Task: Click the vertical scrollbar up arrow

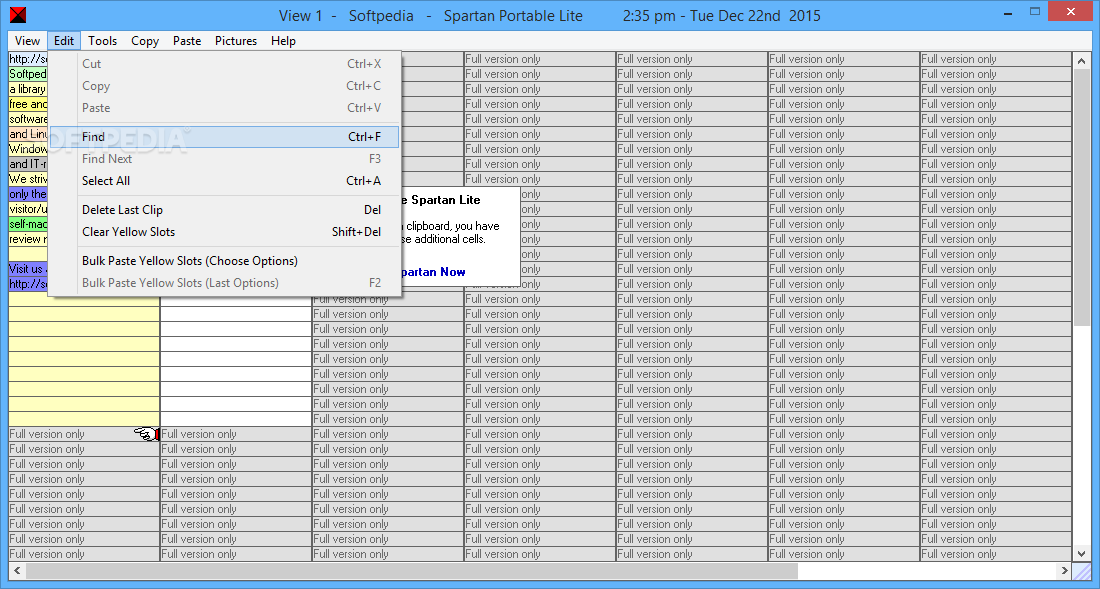Action: coord(1081,60)
